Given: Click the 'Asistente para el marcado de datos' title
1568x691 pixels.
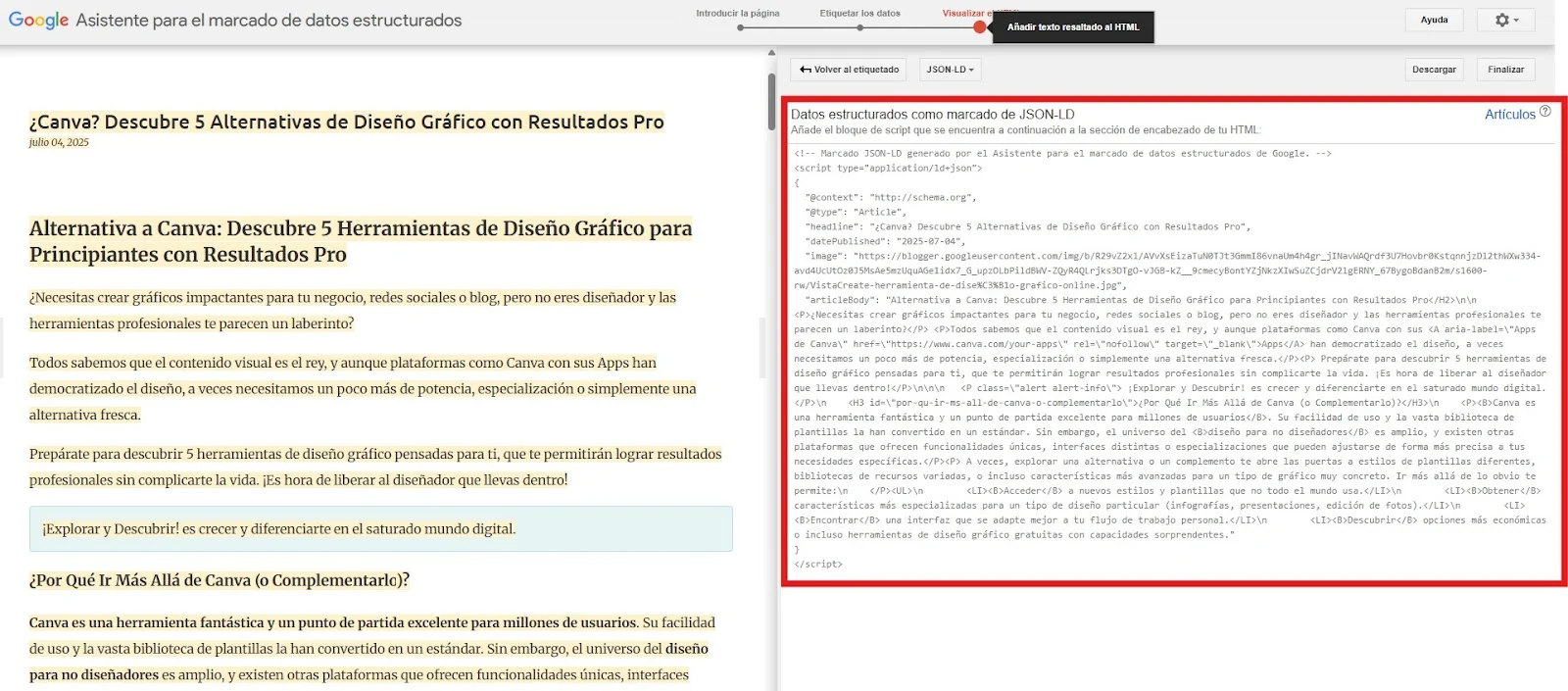Looking at the screenshot, I should (x=269, y=20).
